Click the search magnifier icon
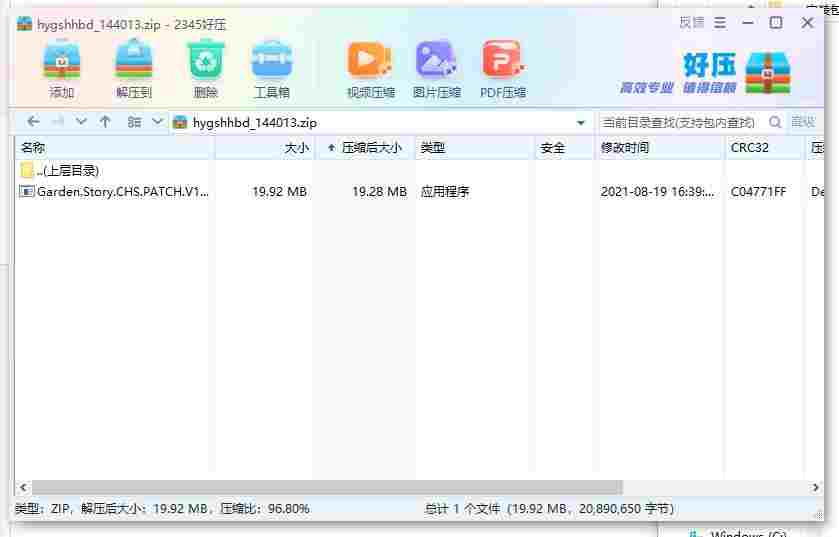Image resolution: width=839 pixels, height=537 pixels. point(774,122)
